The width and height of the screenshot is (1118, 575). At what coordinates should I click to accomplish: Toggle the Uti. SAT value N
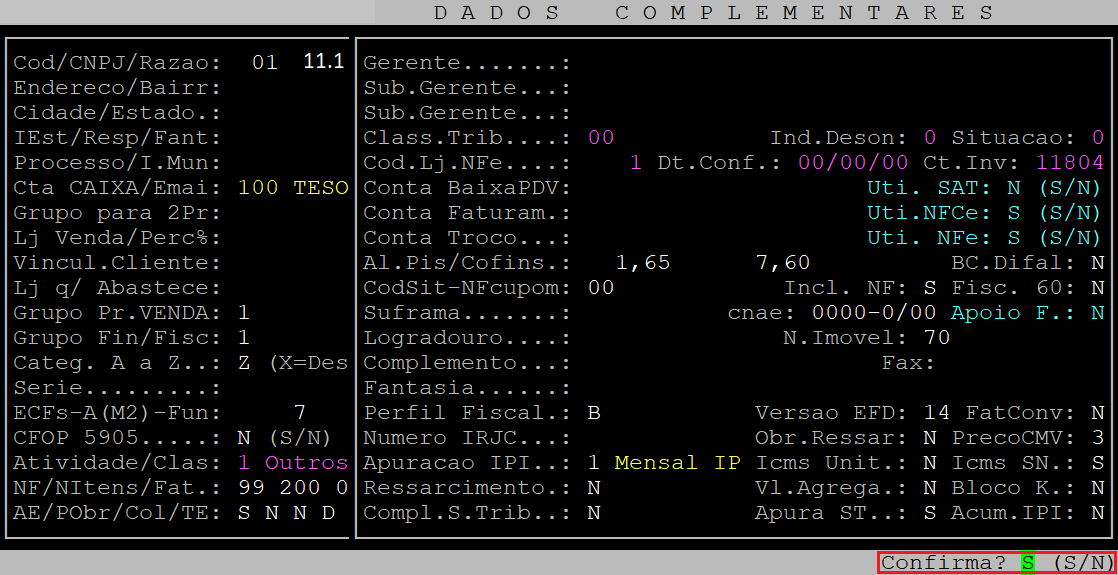point(1013,188)
